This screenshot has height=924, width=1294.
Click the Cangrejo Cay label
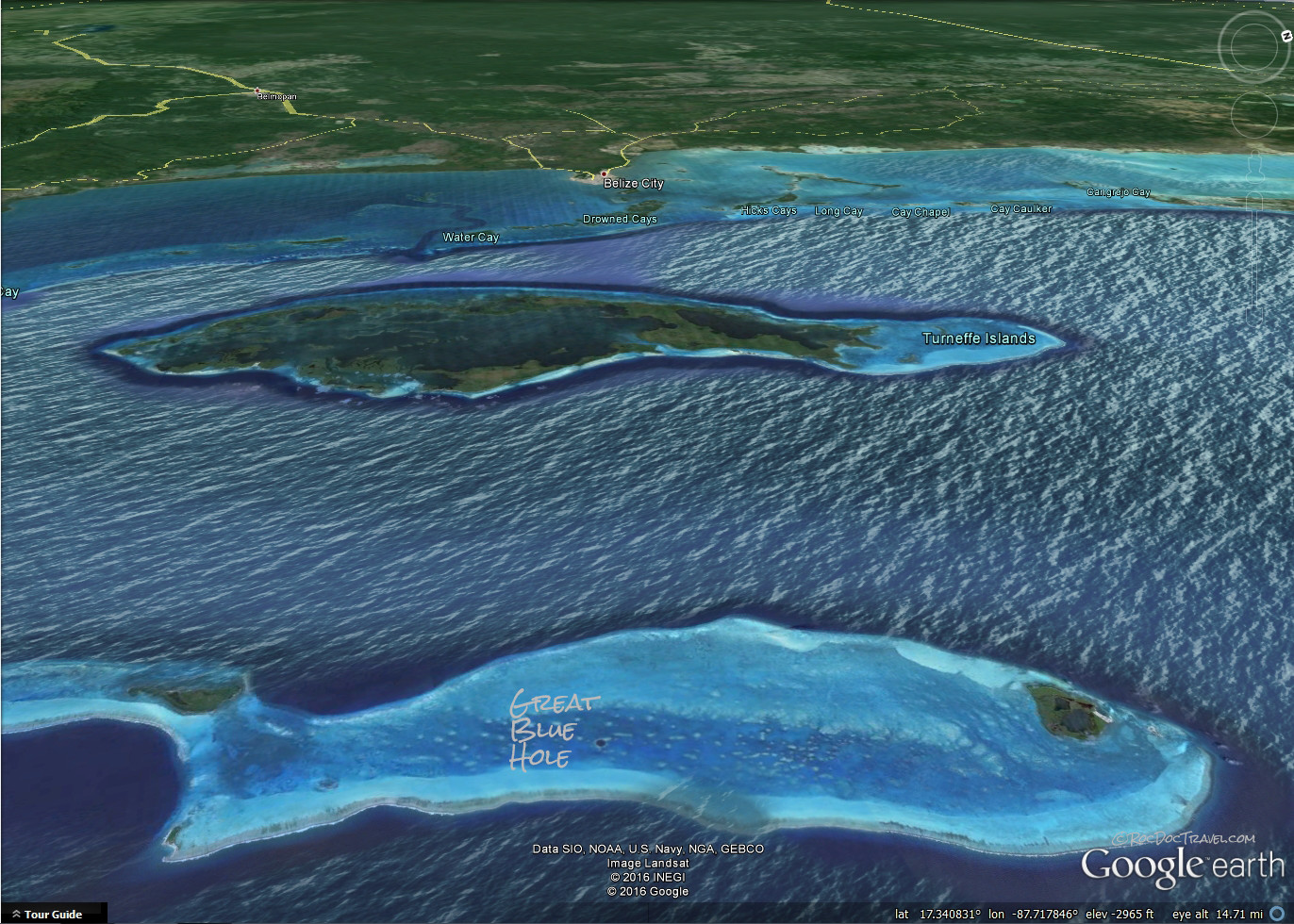[x=1117, y=190]
